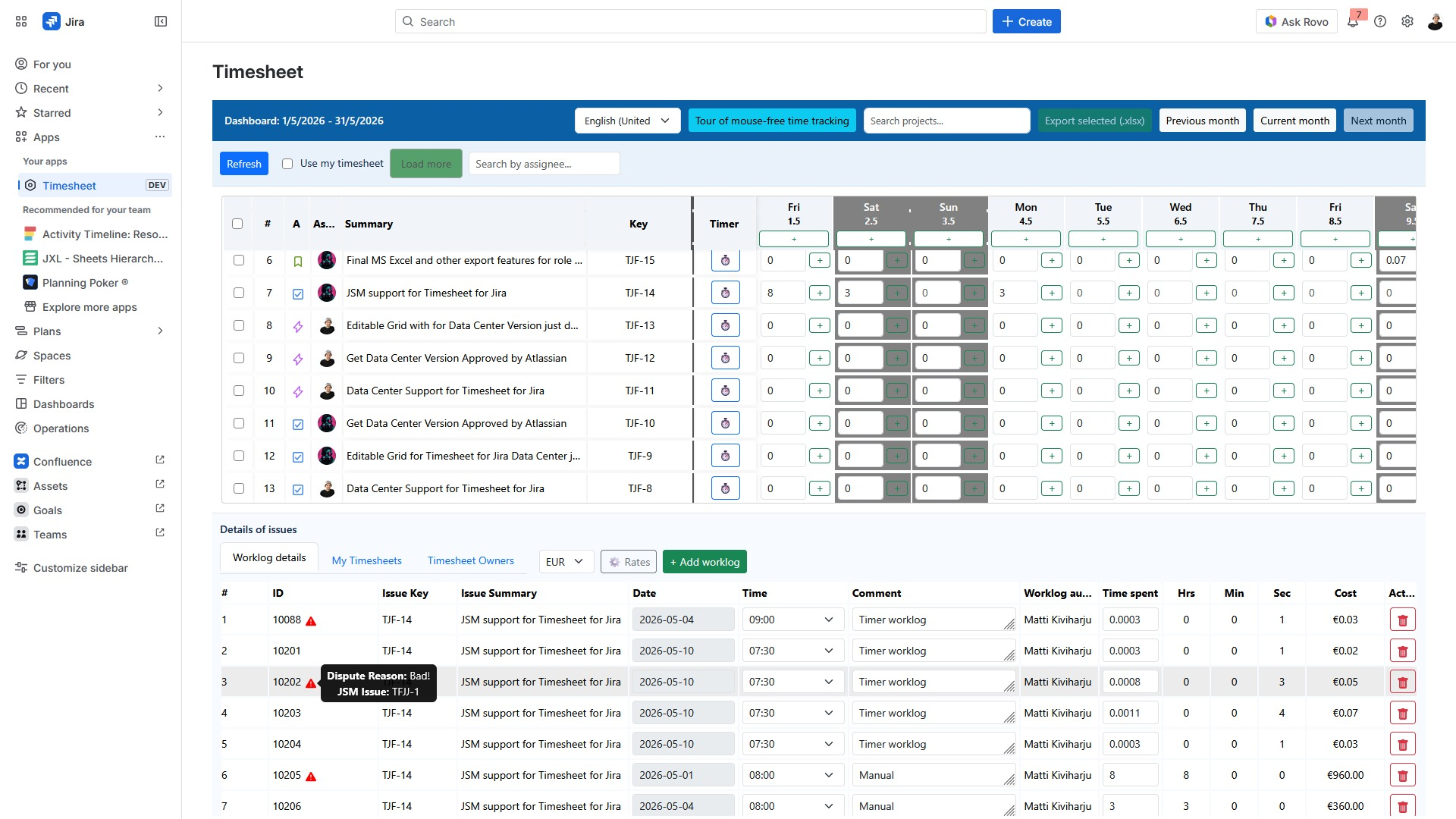The height and width of the screenshot is (819, 1456).
Task: Start the timer for TJF-14
Action: (726, 293)
